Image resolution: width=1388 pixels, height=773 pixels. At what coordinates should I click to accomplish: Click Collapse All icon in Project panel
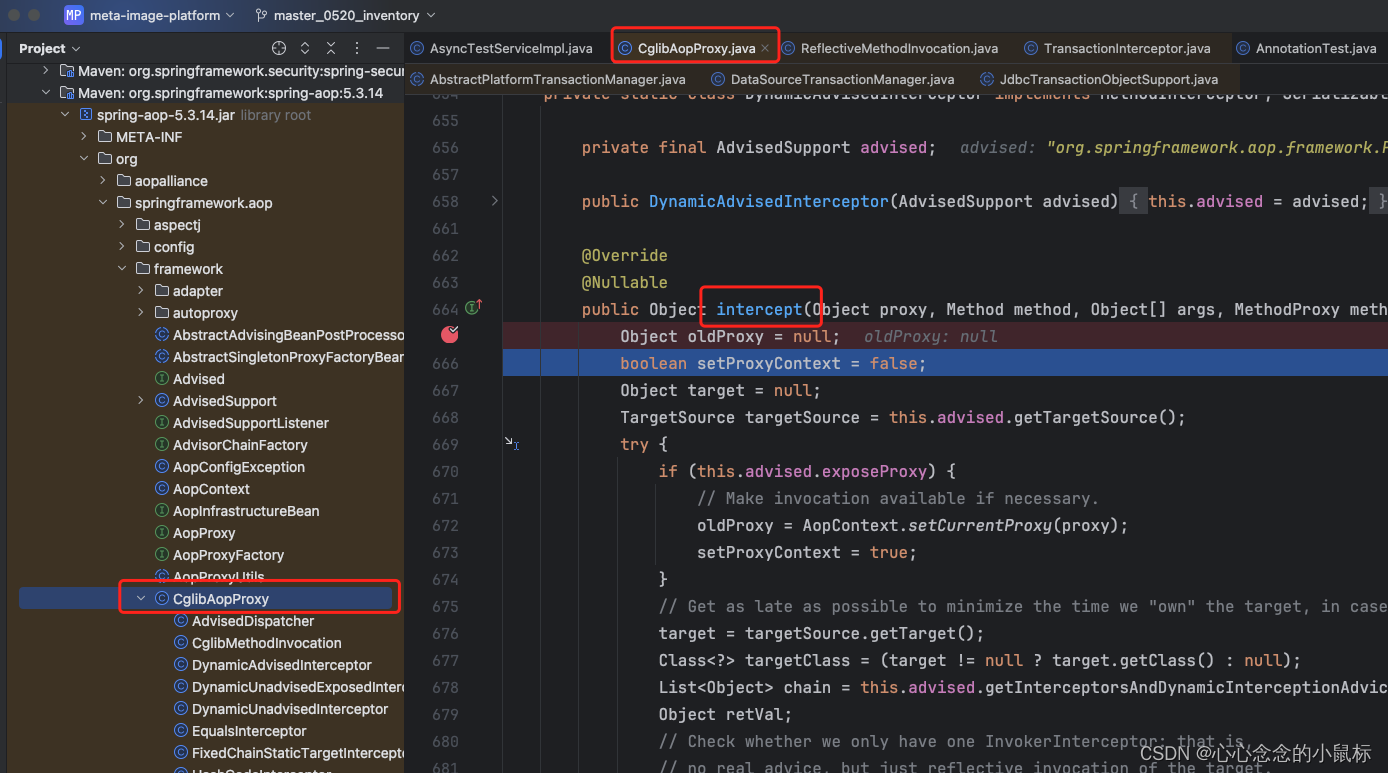[331, 48]
